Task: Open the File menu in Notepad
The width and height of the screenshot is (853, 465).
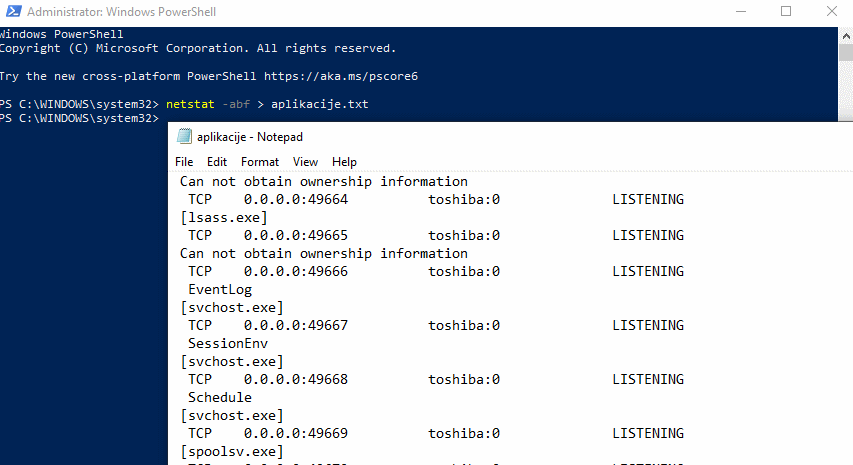Action: pos(184,162)
